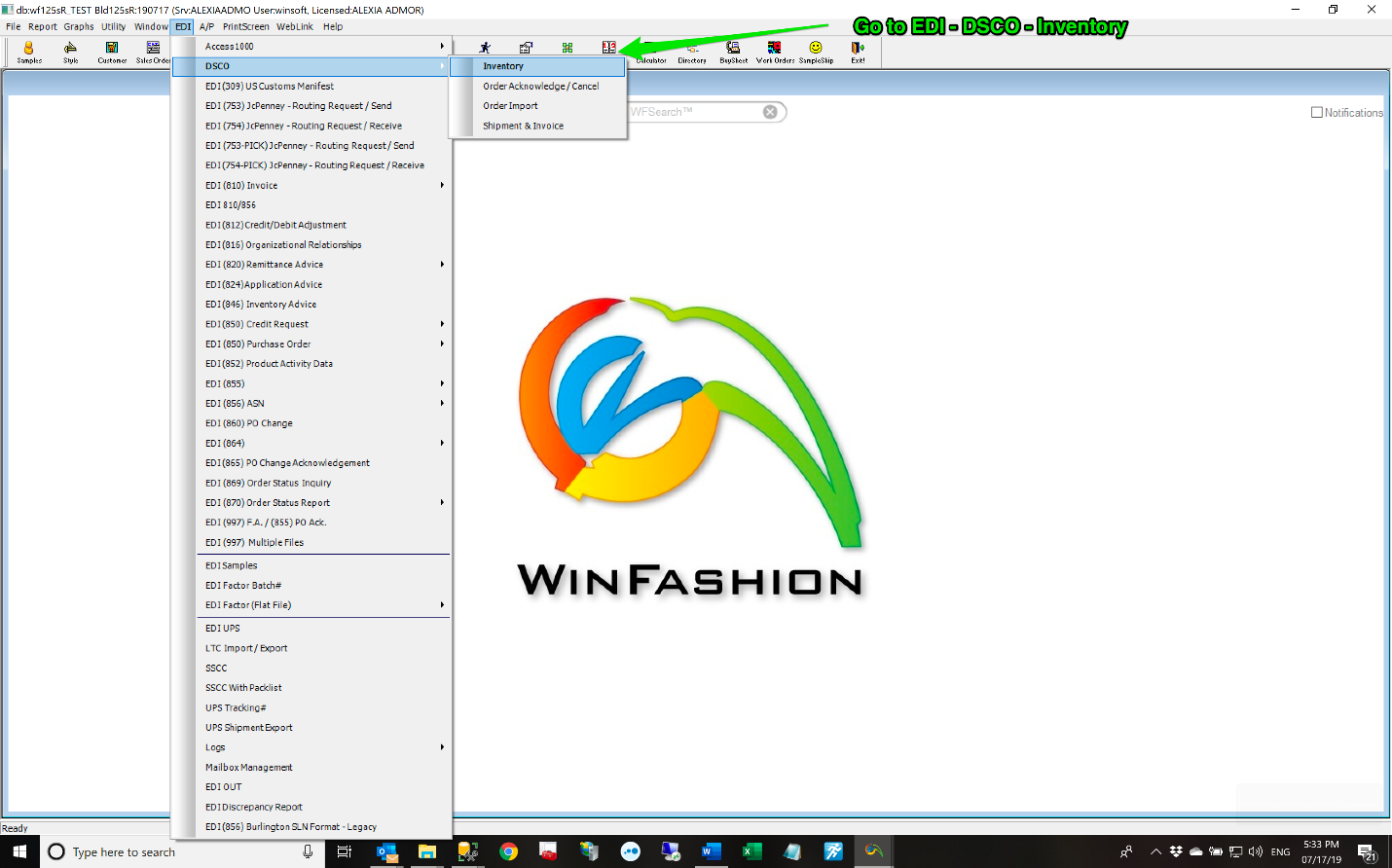Expand EDI (870) Order Status Report submenu
Viewport: 1392px width, 868px height.
tap(311, 502)
